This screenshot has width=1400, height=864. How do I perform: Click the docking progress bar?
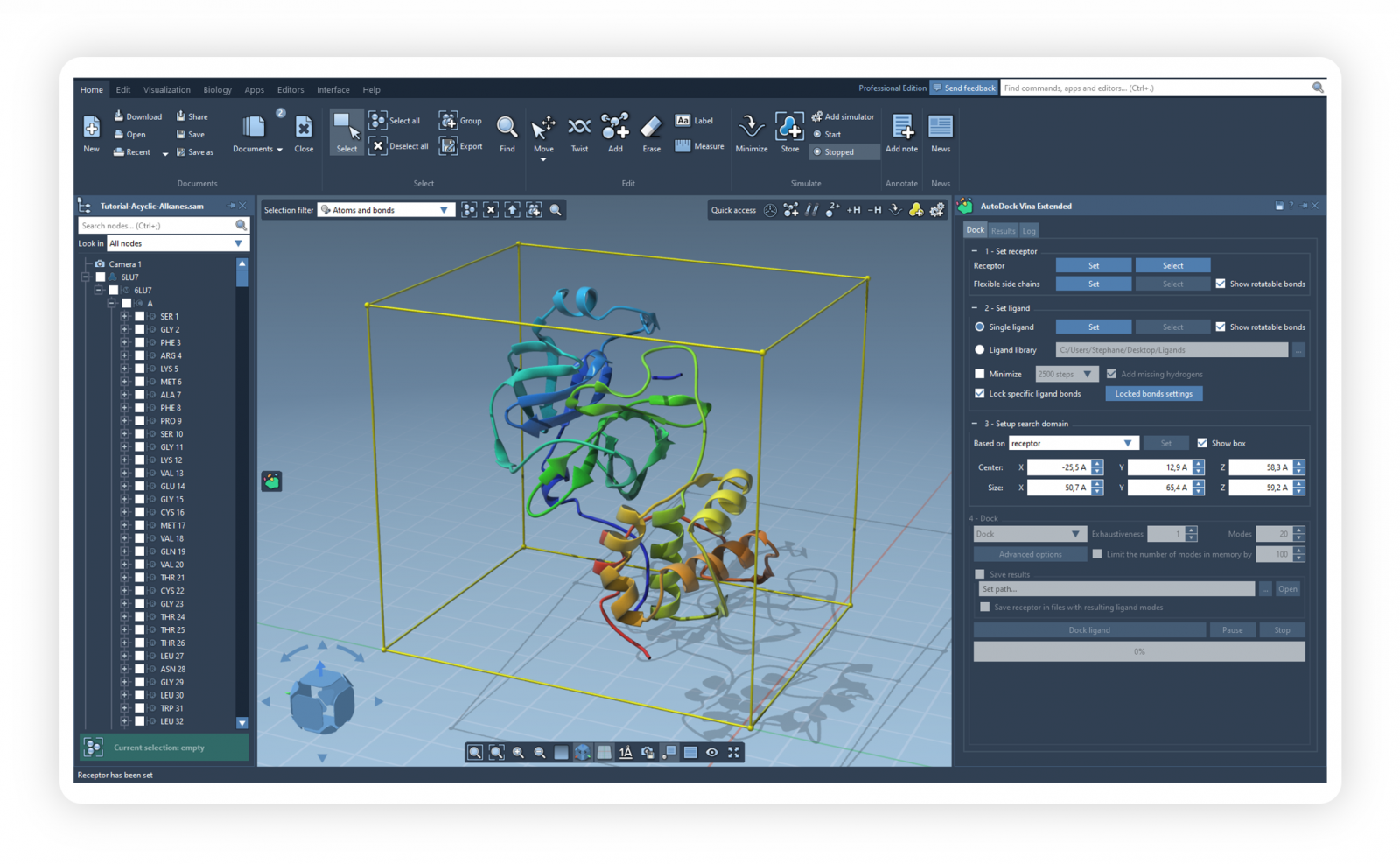point(1138,651)
